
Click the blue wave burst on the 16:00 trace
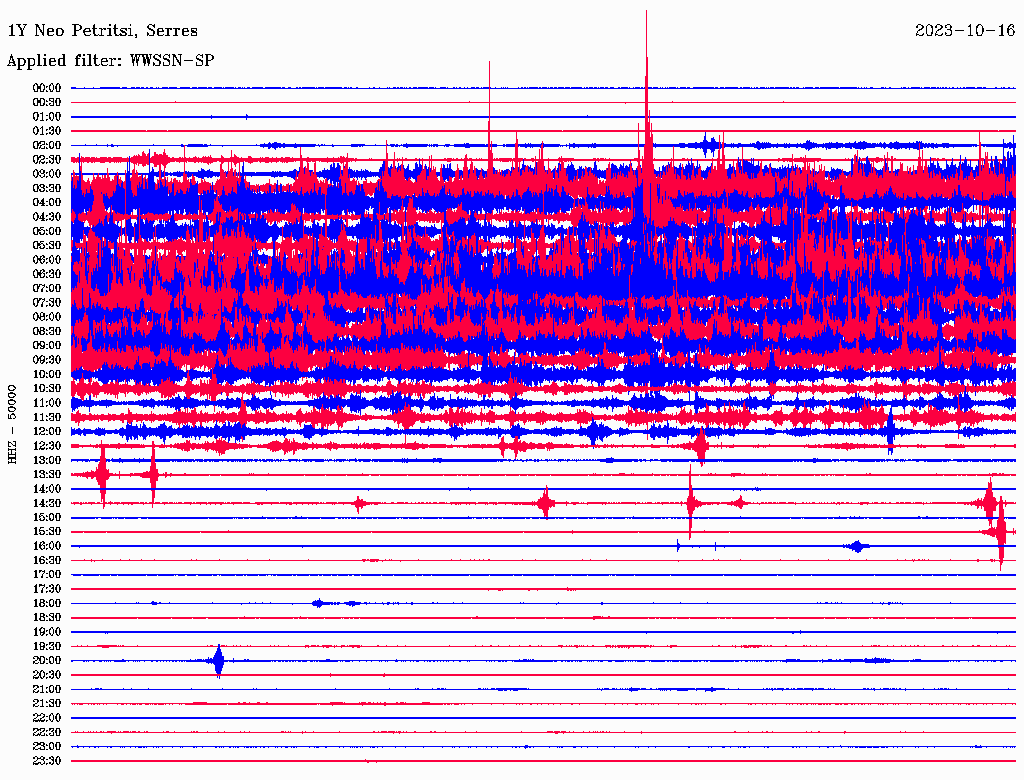pos(857,546)
